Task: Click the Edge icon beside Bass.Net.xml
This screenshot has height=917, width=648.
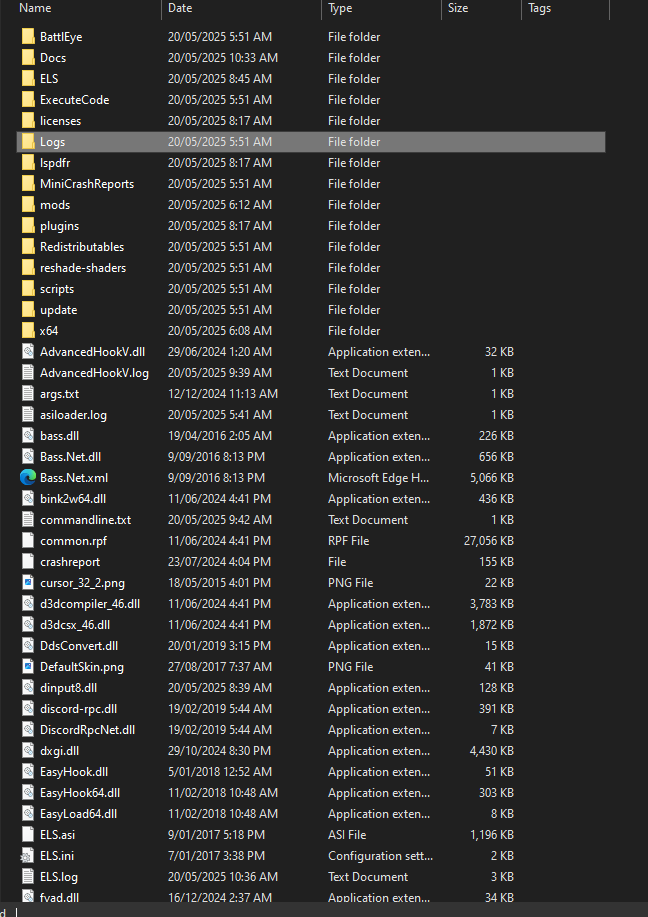Action: [x=28, y=478]
